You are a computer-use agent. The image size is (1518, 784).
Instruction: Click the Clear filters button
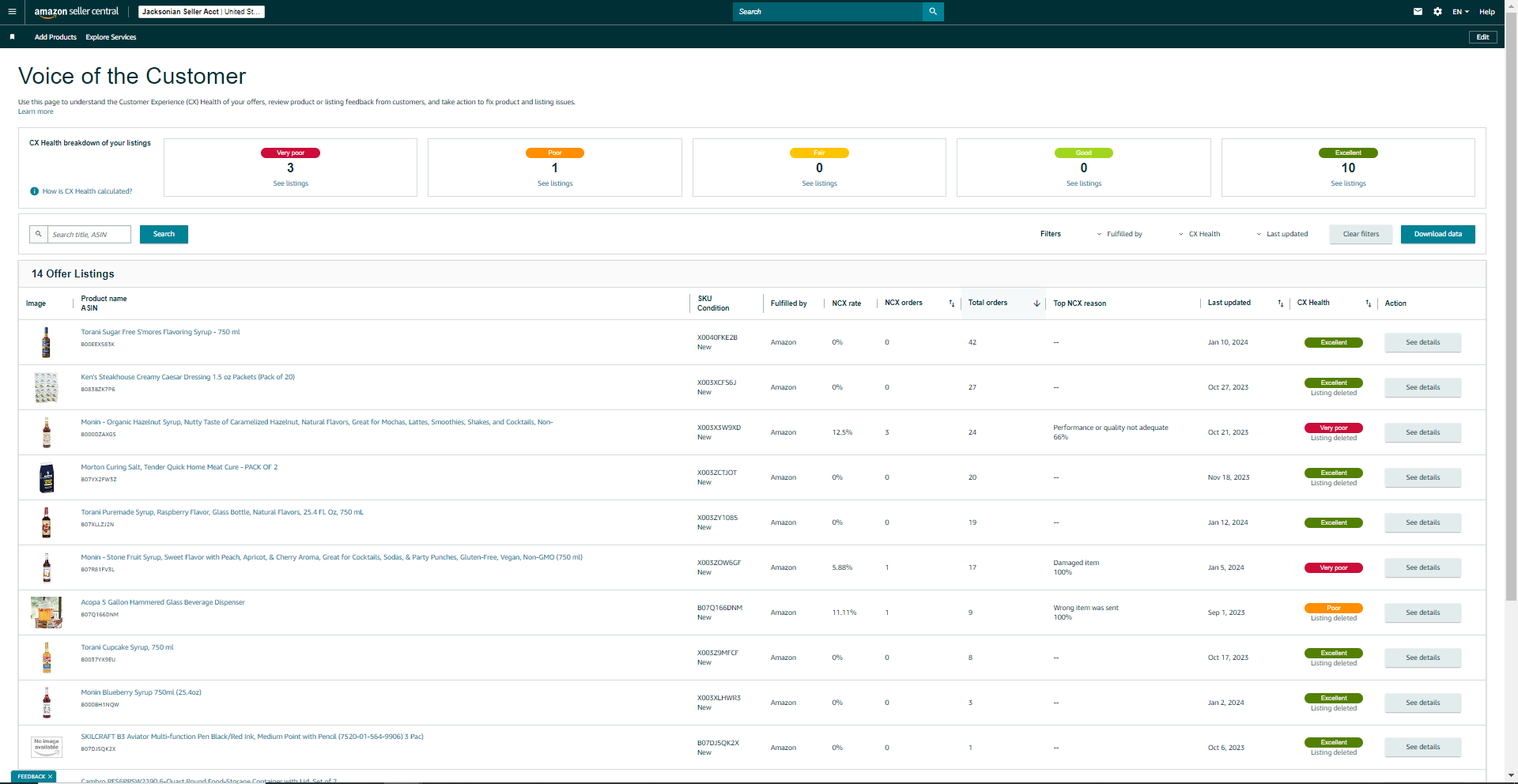click(1361, 234)
